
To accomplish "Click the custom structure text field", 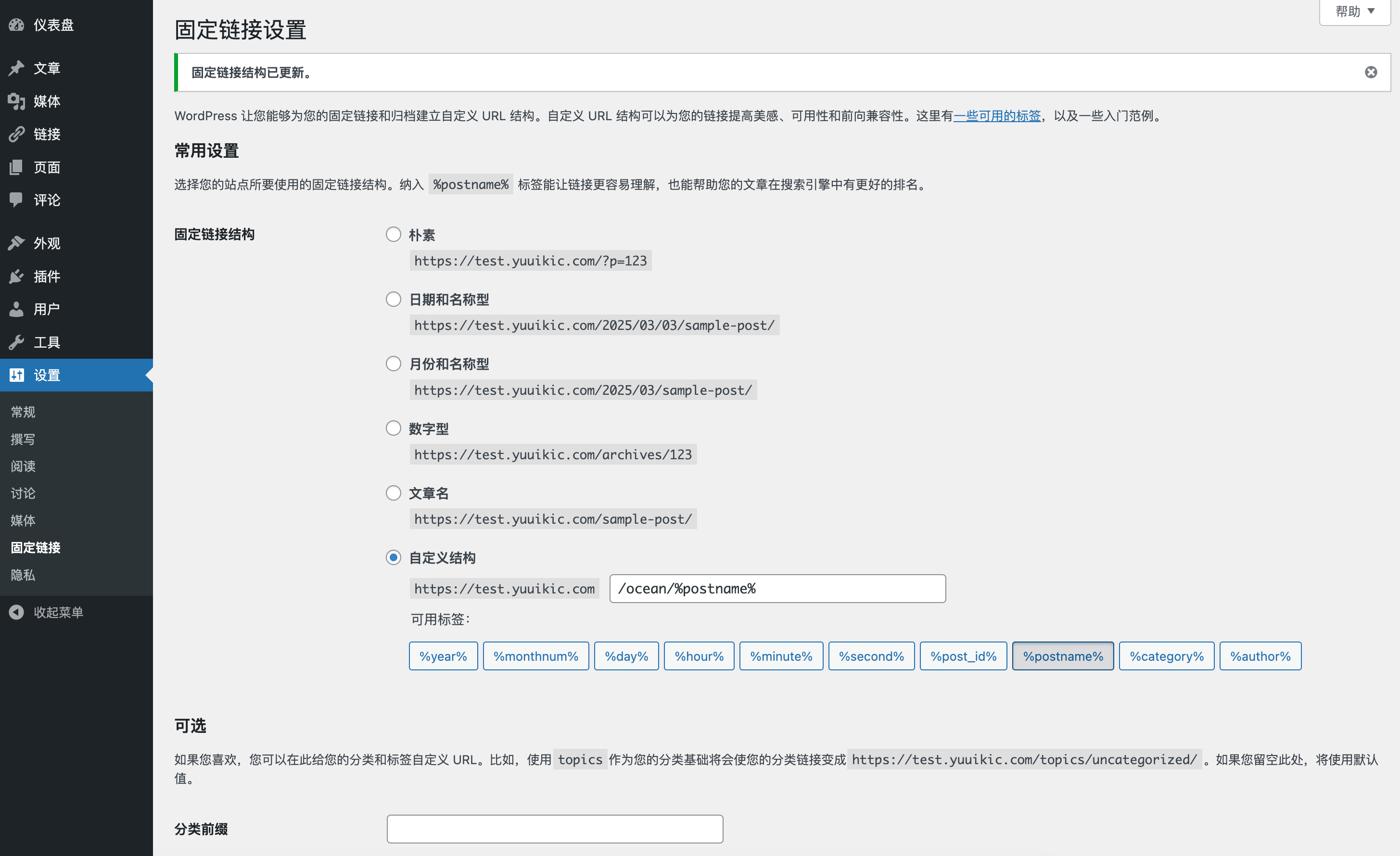I will [776, 589].
